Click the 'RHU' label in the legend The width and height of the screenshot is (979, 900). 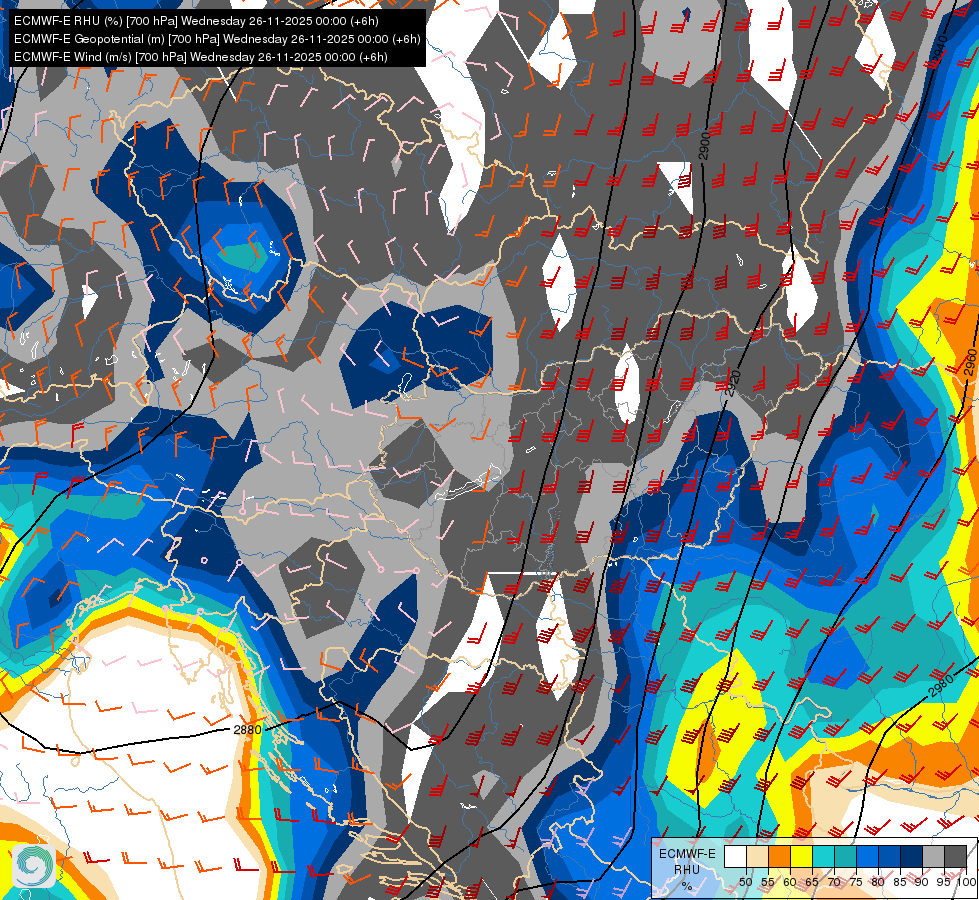687,869
